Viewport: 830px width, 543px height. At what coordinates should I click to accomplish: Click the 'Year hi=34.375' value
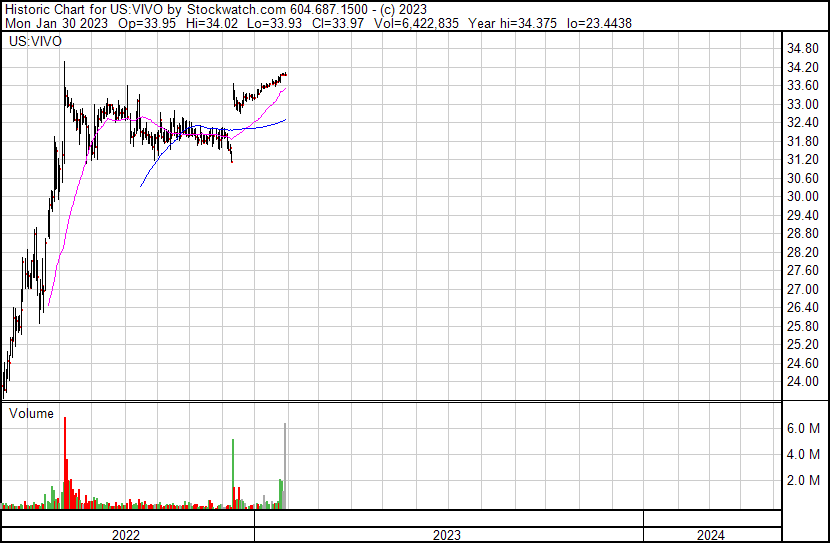click(x=512, y=23)
